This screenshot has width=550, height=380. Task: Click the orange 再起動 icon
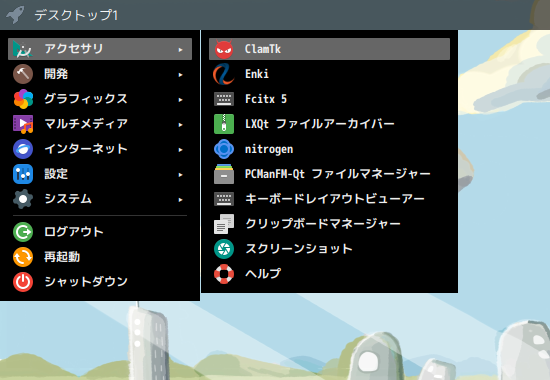(23, 257)
